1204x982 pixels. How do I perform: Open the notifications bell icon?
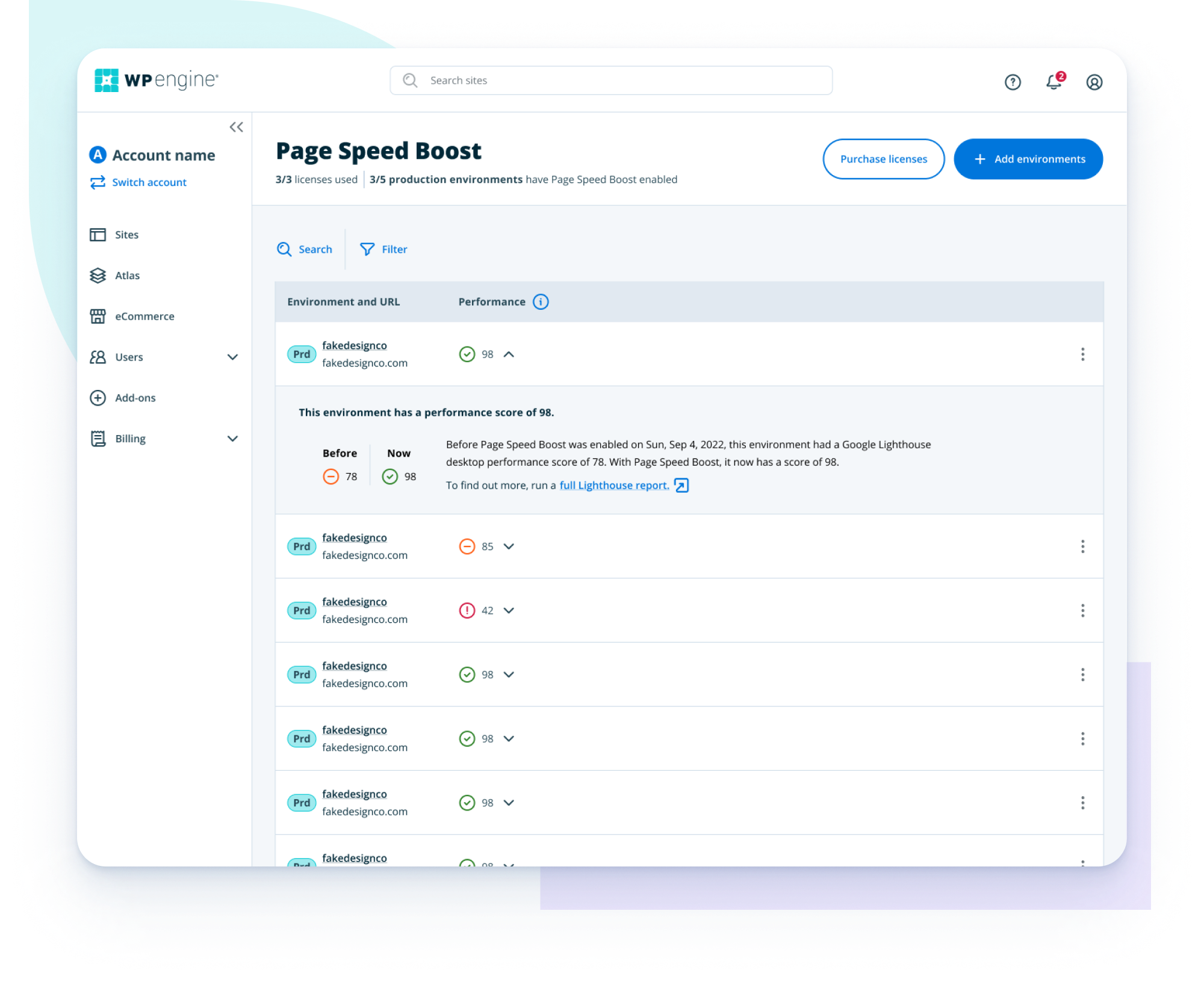click(1053, 82)
